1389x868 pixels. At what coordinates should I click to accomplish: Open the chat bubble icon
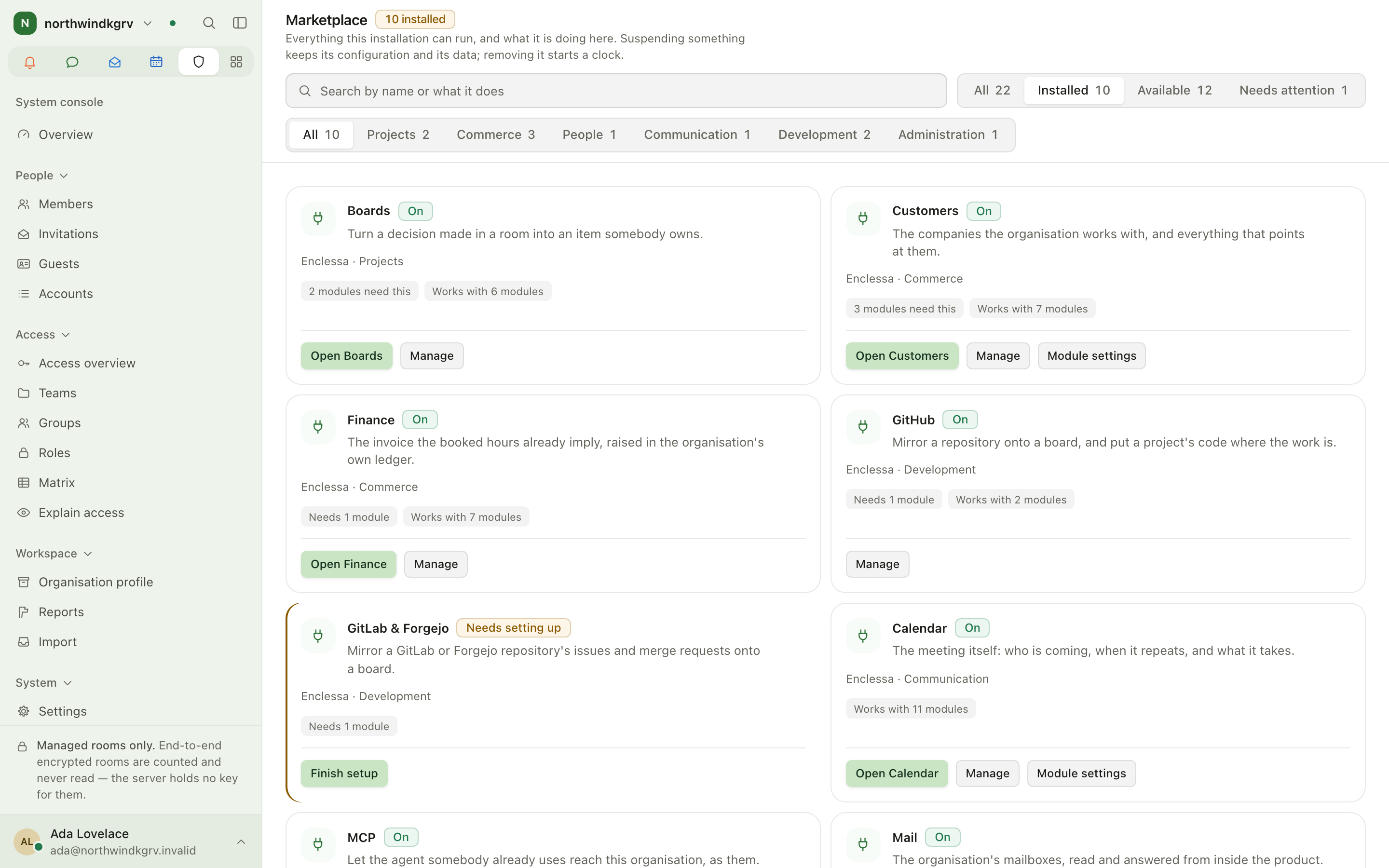click(72, 62)
